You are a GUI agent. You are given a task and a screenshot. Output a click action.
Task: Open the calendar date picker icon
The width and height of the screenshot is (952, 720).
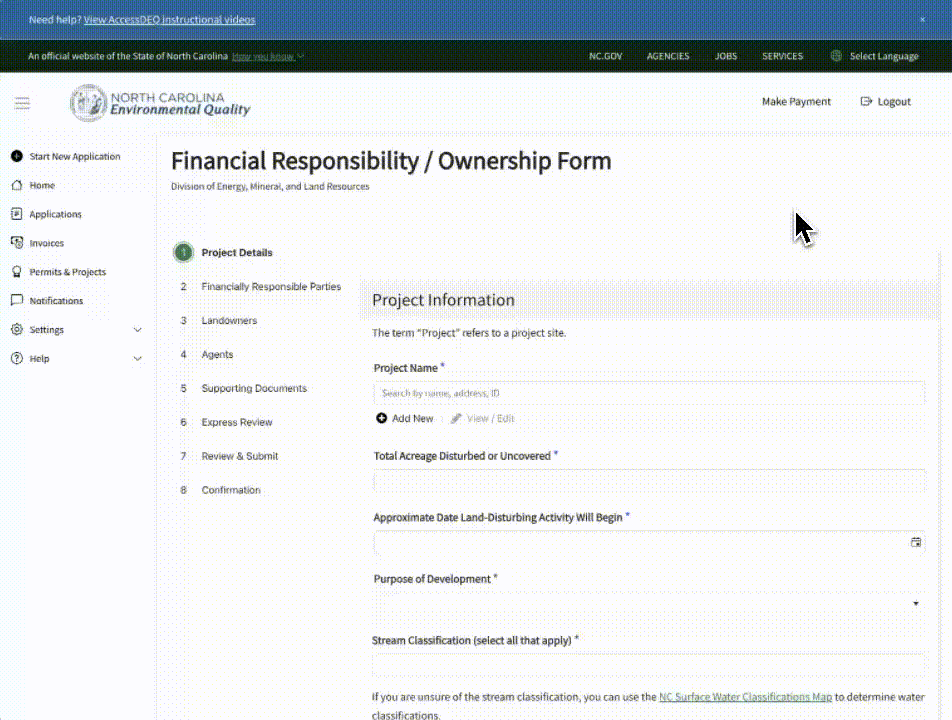pos(915,543)
